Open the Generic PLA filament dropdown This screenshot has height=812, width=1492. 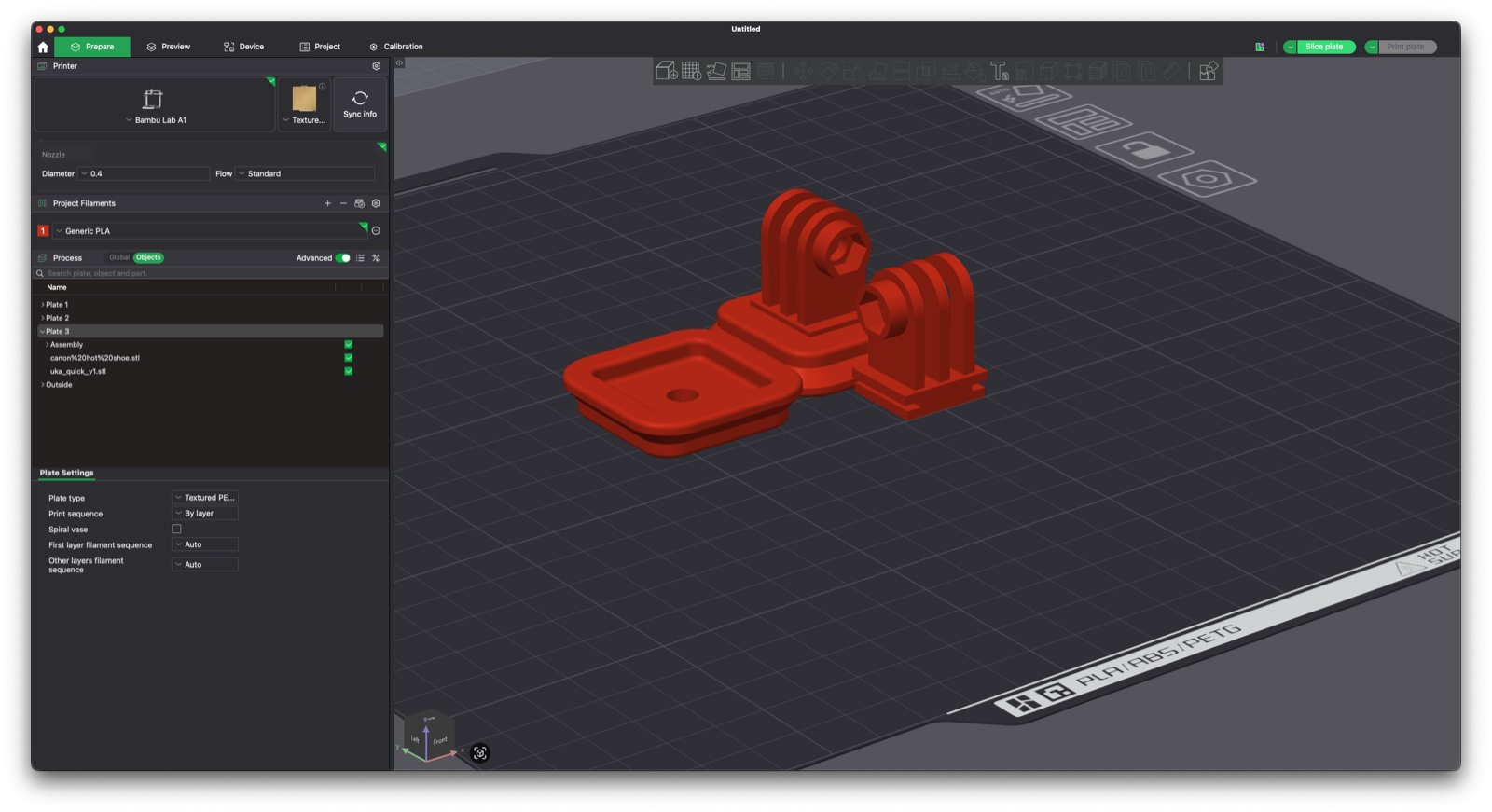pos(210,231)
